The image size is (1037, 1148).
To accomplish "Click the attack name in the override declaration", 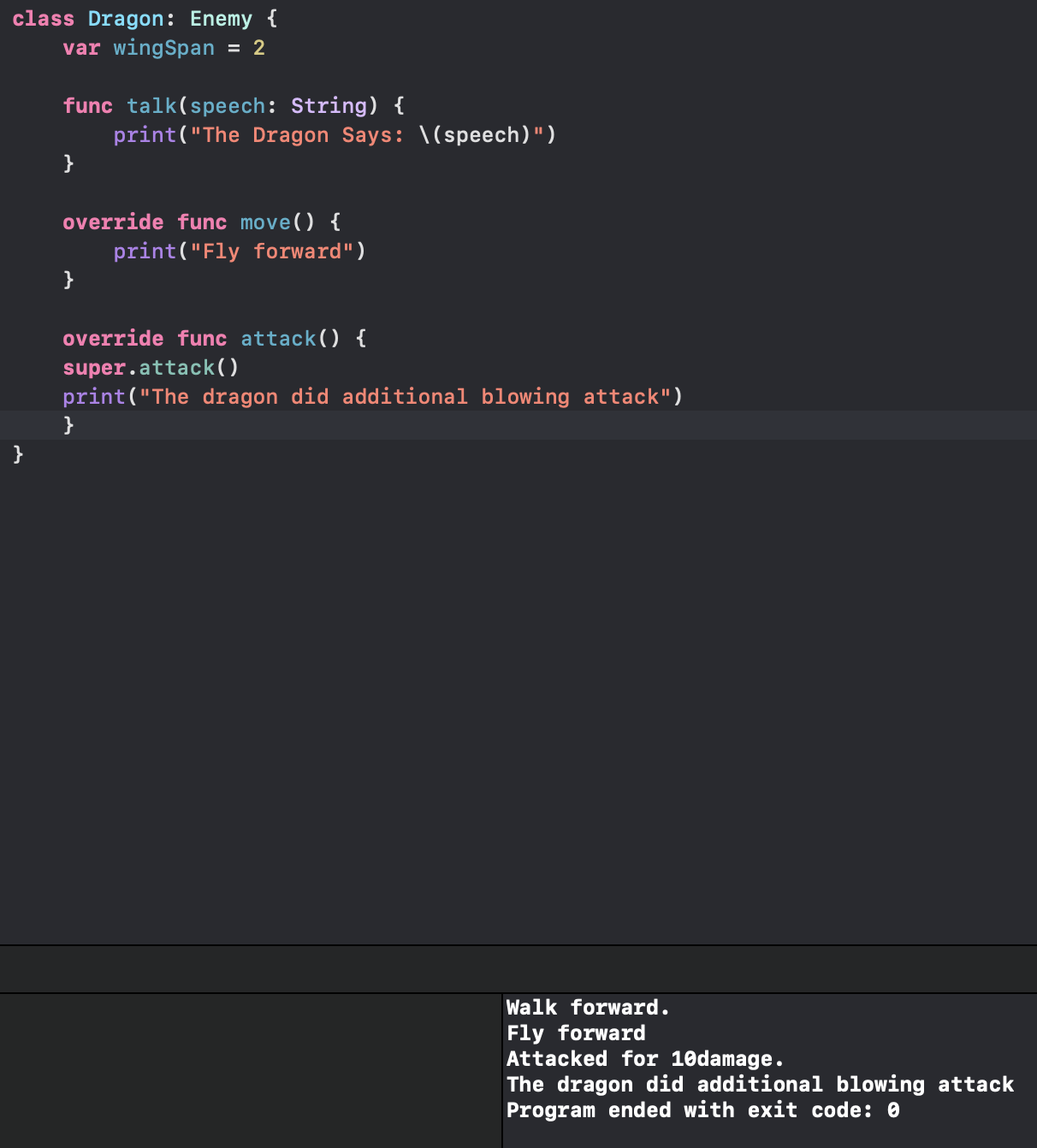I will click(x=278, y=339).
